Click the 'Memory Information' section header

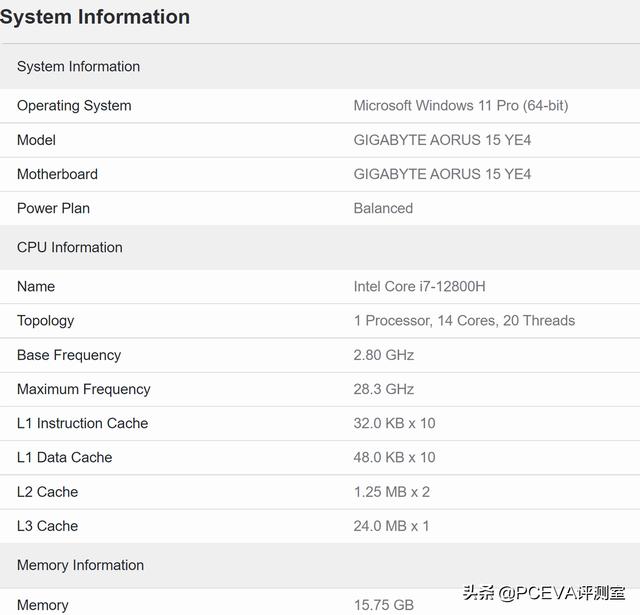click(320, 565)
